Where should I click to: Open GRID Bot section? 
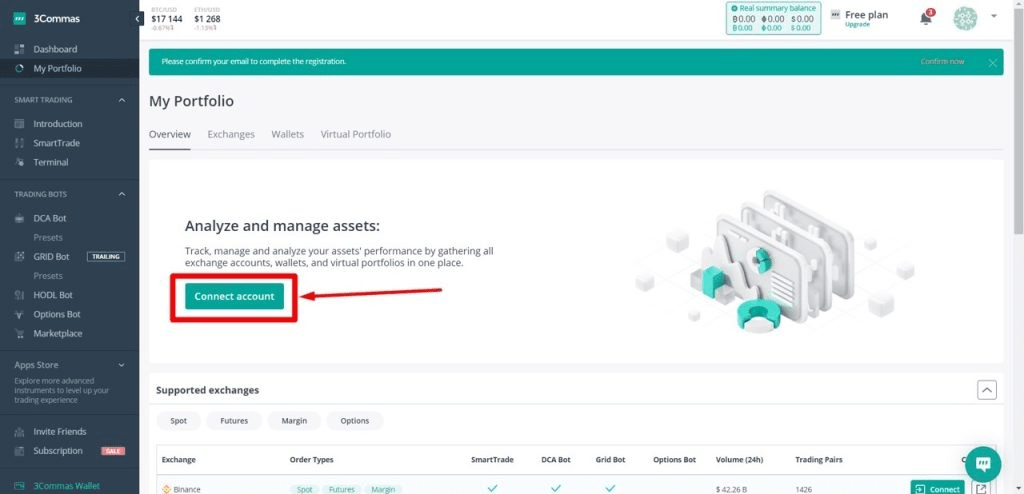(51, 257)
